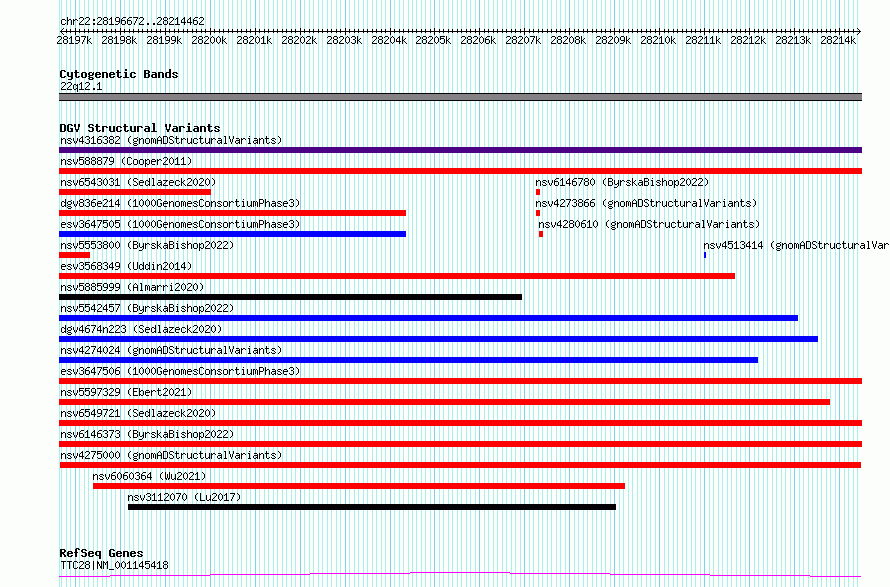890x587 pixels.
Task: Open the nsv588879 (Cooper2011) label
Action: (126, 161)
